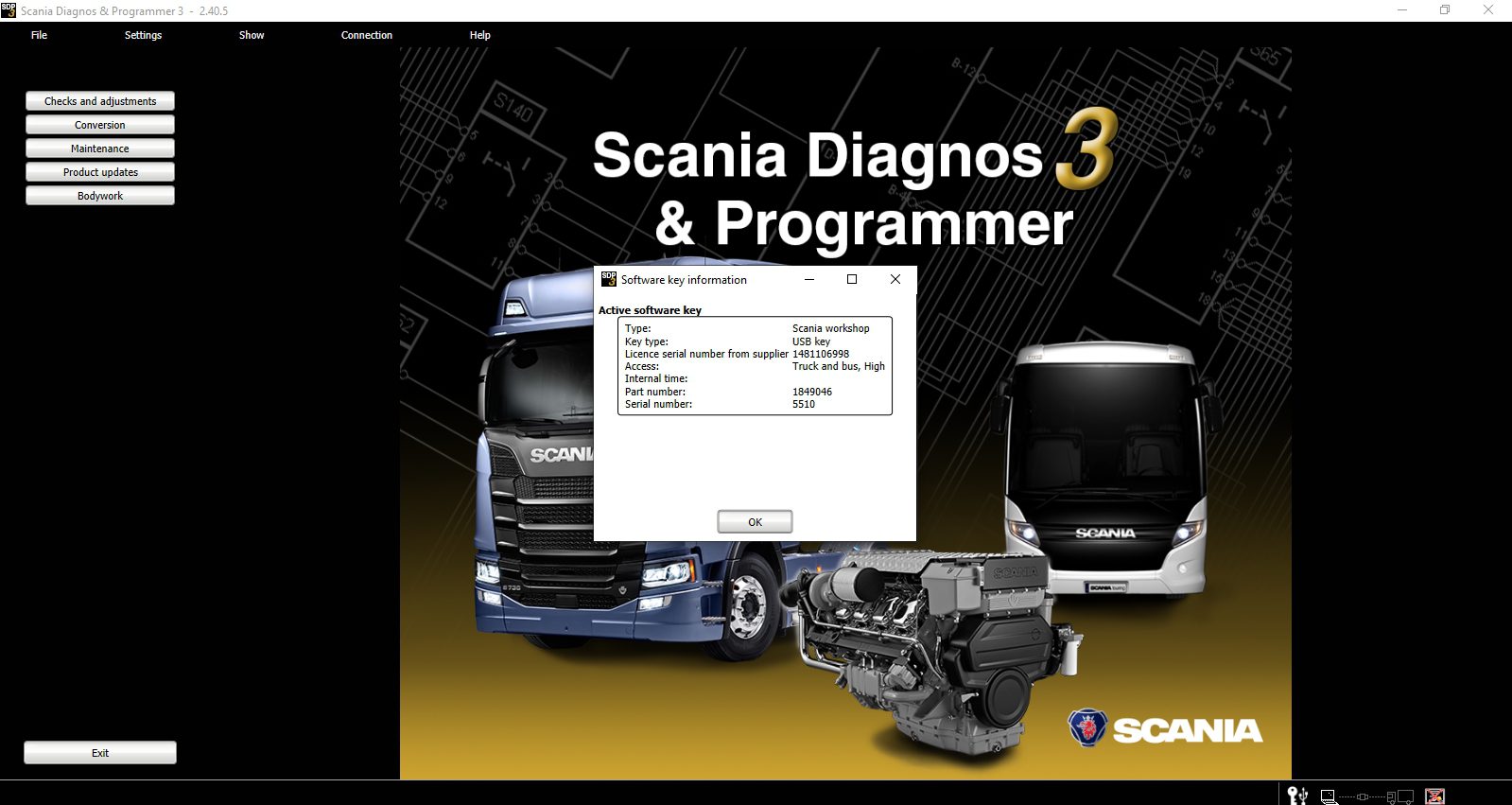
Task: Click the SDP3 icon in dialog title bar
Action: [609, 279]
